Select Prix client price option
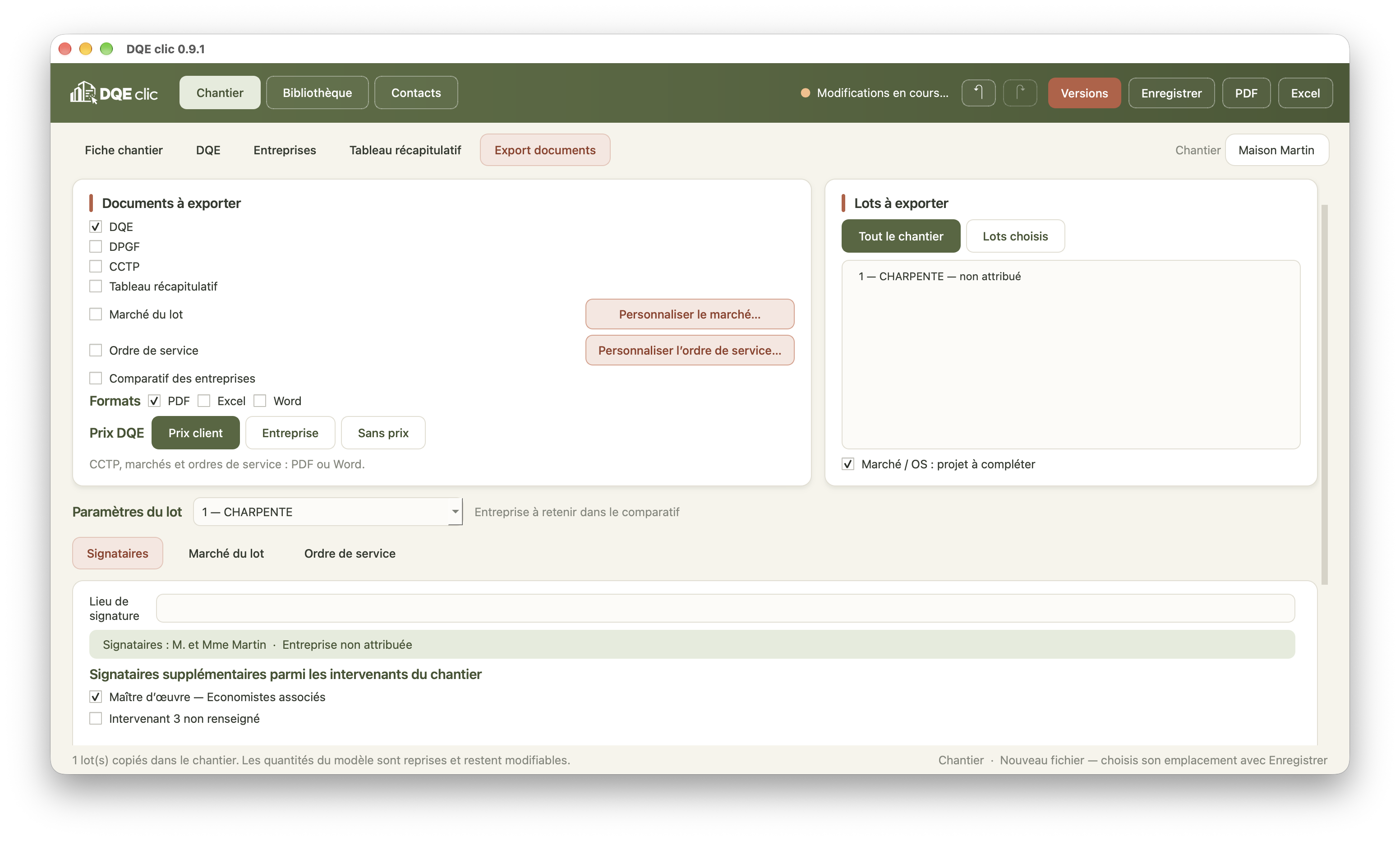This screenshot has height=841, width=1400. 195,433
